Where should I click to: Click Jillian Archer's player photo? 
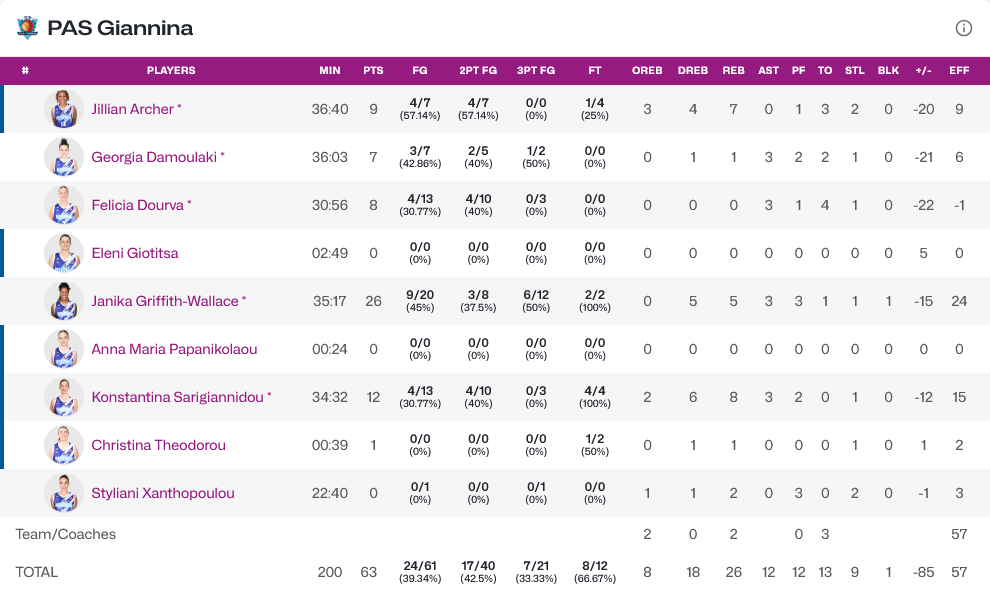[x=64, y=109]
